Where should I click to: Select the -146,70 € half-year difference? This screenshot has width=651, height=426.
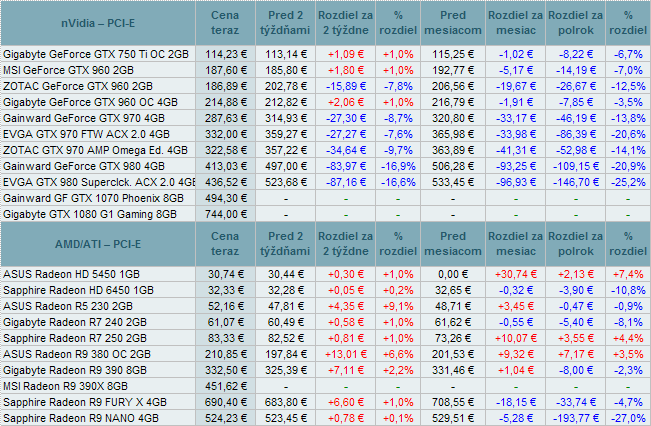point(576,182)
